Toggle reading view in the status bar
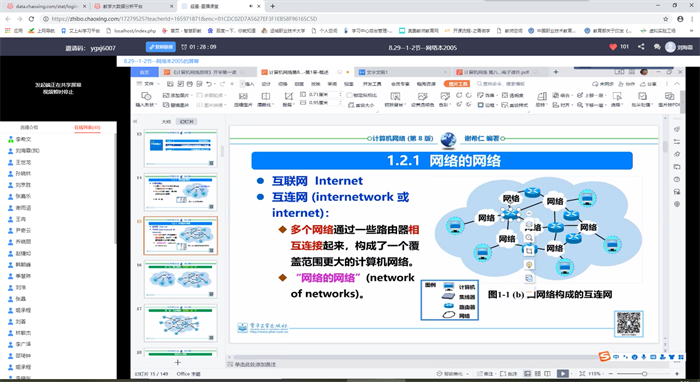The width and height of the screenshot is (700, 382). pyautogui.click(x=548, y=374)
